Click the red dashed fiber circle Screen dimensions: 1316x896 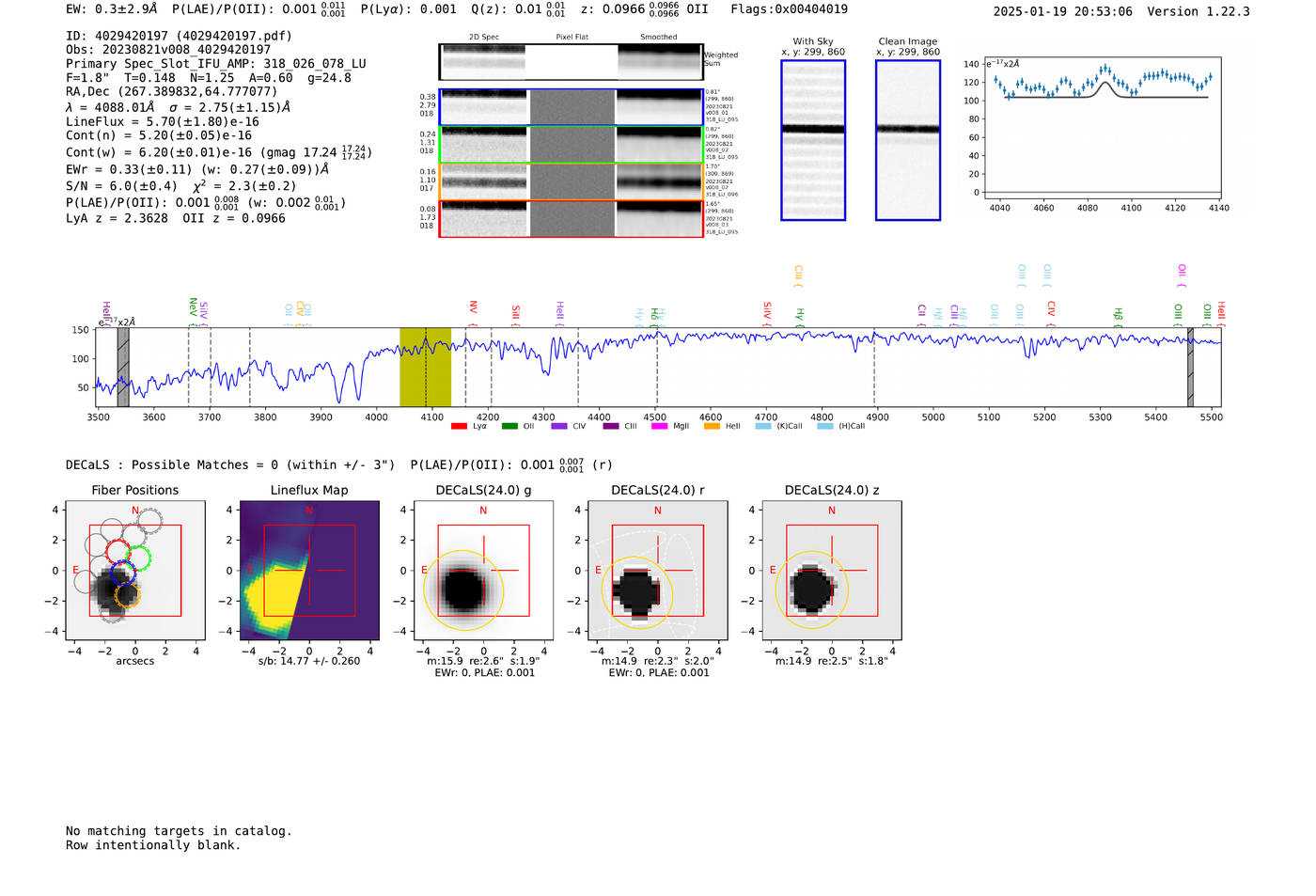pos(117,552)
